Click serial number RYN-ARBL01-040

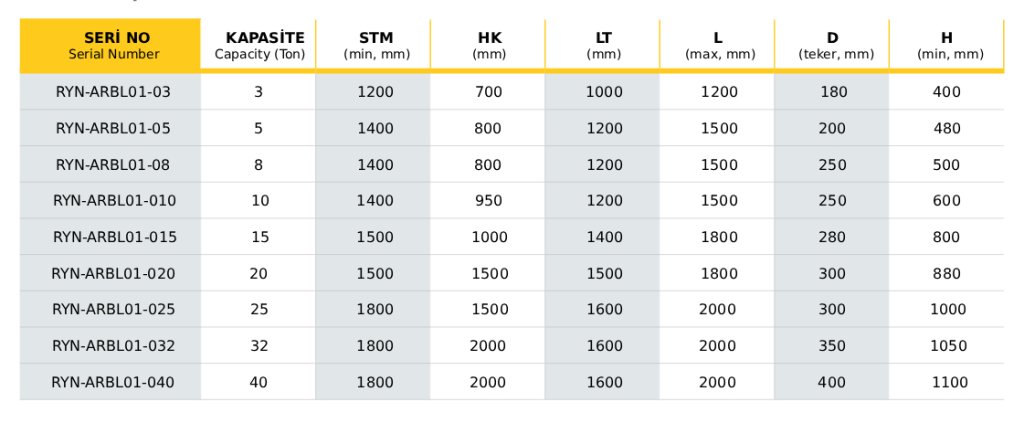pyautogui.click(x=113, y=382)
